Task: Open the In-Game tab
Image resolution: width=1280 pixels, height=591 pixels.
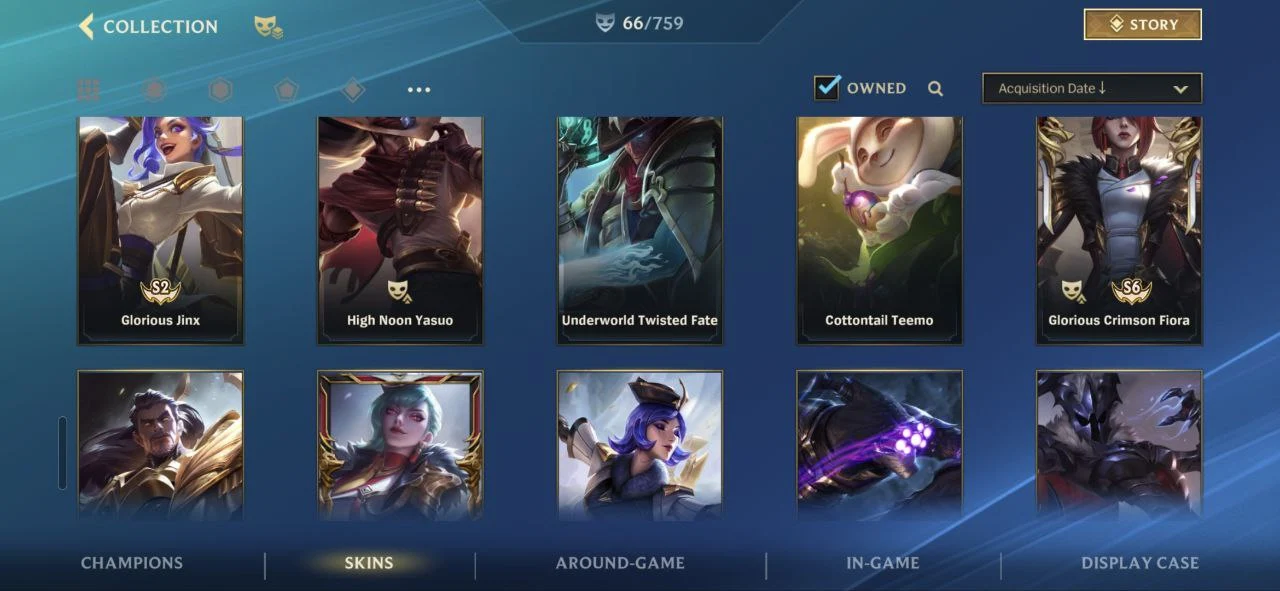Action: pos(883,563)
